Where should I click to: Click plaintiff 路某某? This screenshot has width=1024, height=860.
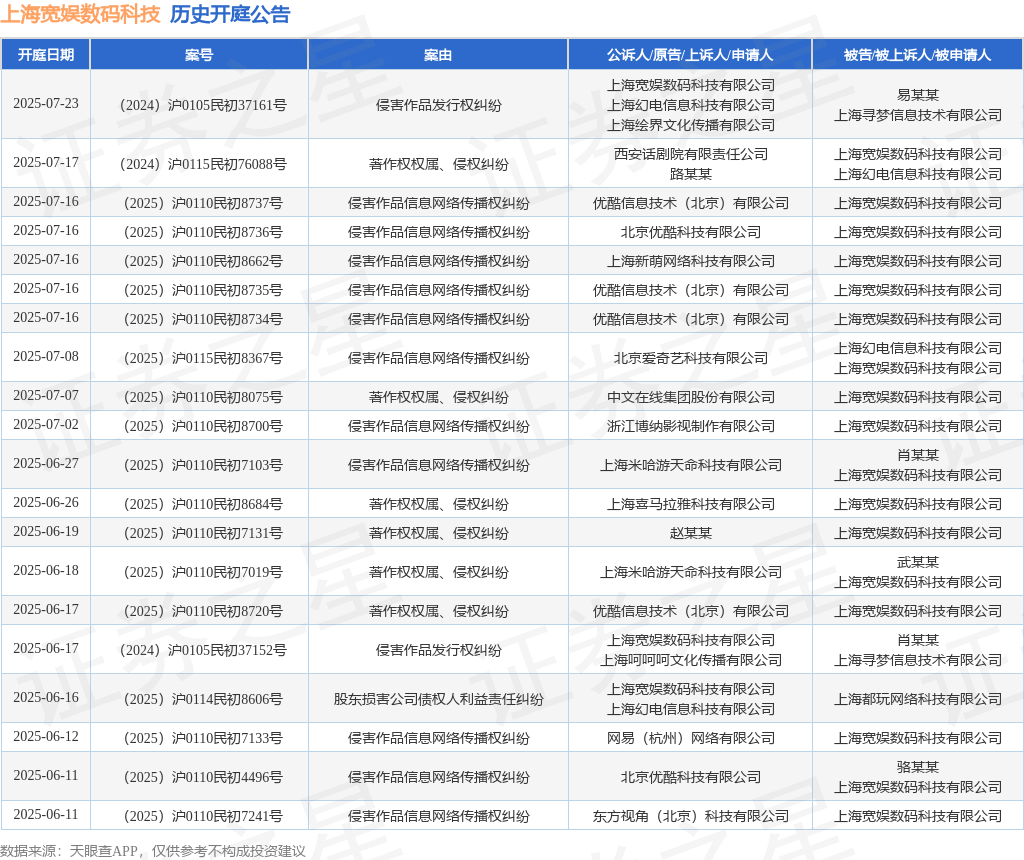pyautogui.click(x=691, y=174)
